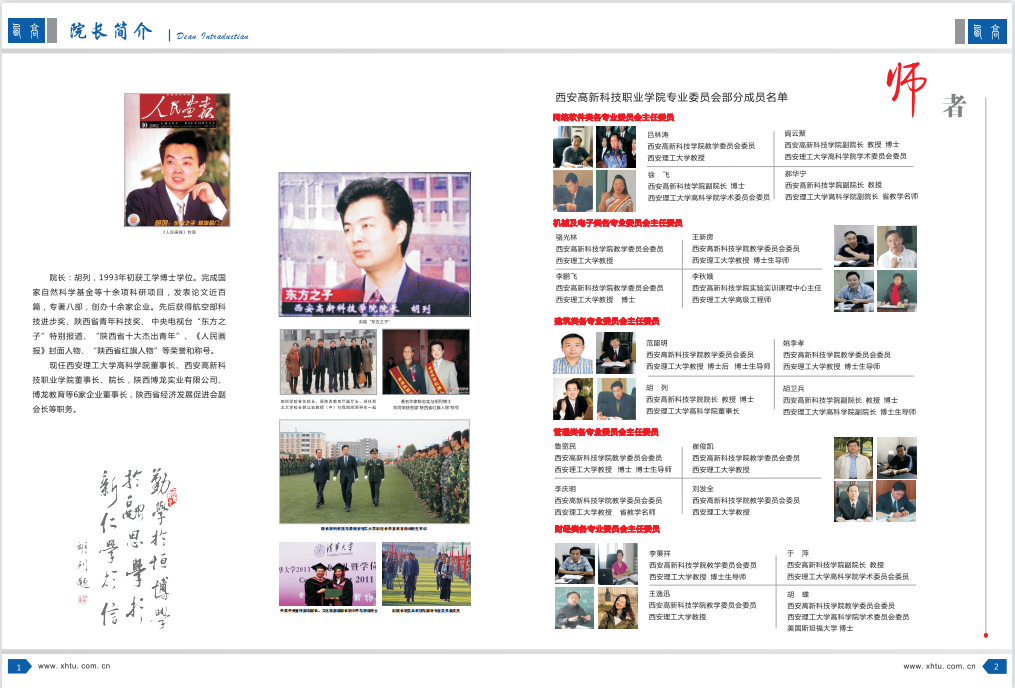Click the school logo in the top-right header
The height and width of the screenshot is (688, 1015).
987,31
